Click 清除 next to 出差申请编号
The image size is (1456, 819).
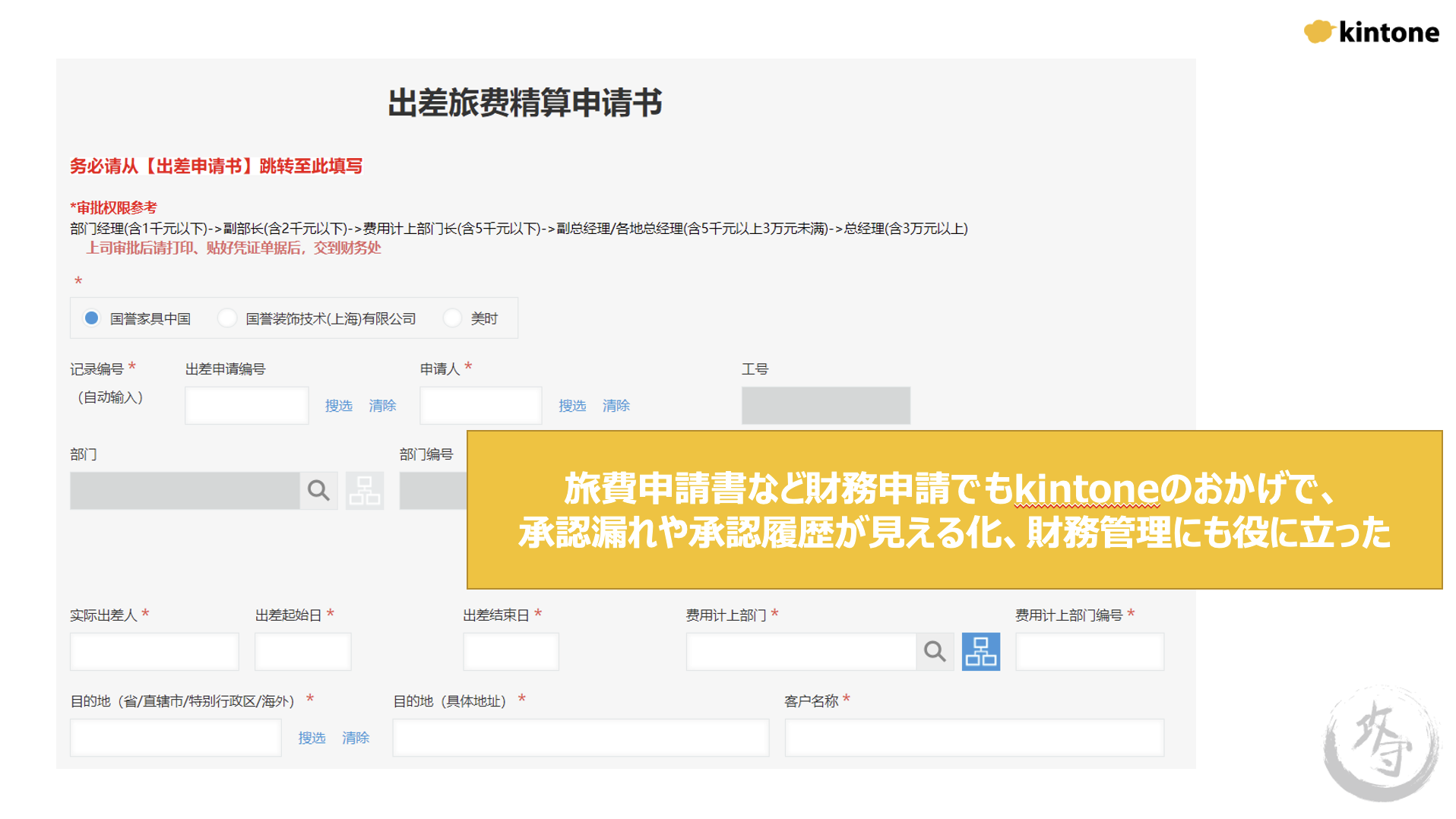383,406
